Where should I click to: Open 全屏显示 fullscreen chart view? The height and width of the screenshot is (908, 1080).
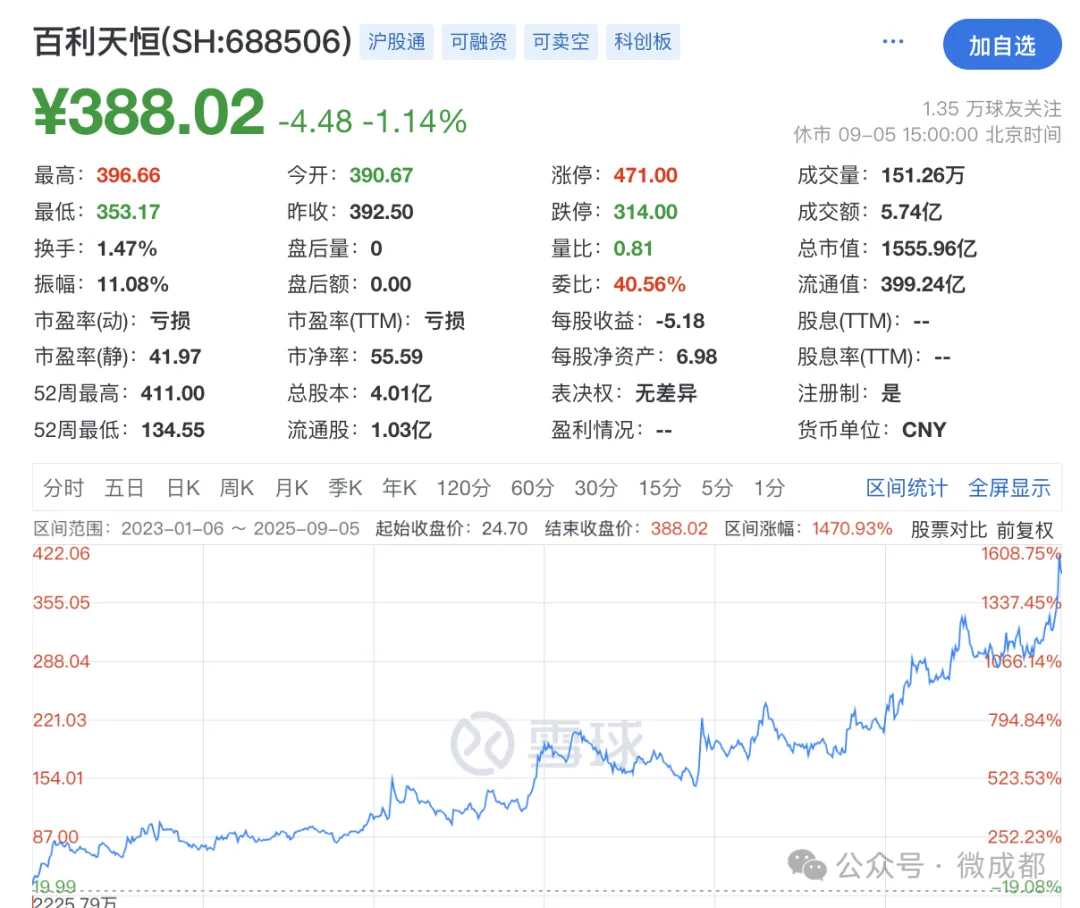pyautogui.click(x=1009, y=488)
